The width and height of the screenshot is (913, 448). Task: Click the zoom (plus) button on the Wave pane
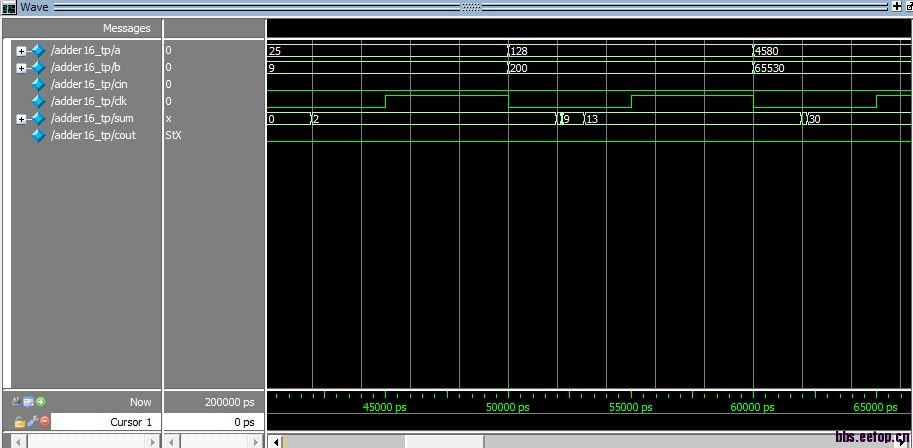pyautogui.click(x=896, y=6)
